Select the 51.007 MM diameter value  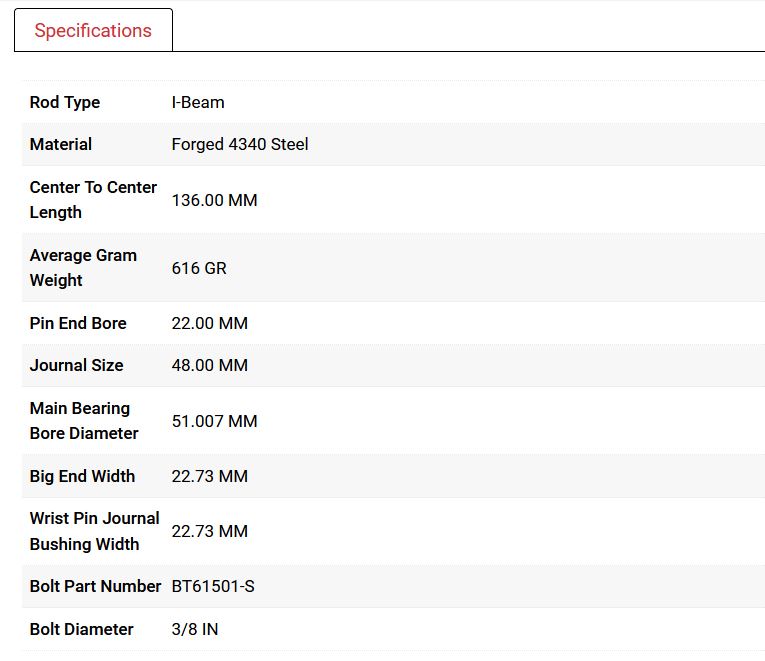click(215, 421)
